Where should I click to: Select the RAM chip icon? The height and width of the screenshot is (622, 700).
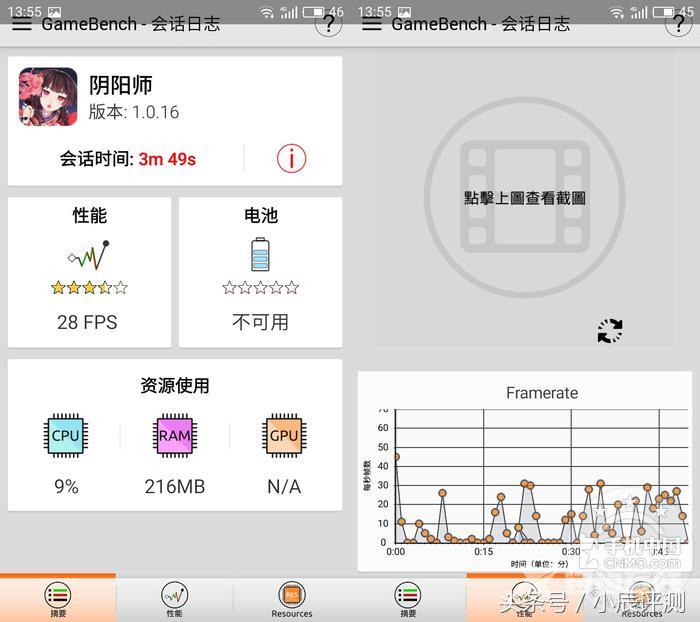coord(175,435)
